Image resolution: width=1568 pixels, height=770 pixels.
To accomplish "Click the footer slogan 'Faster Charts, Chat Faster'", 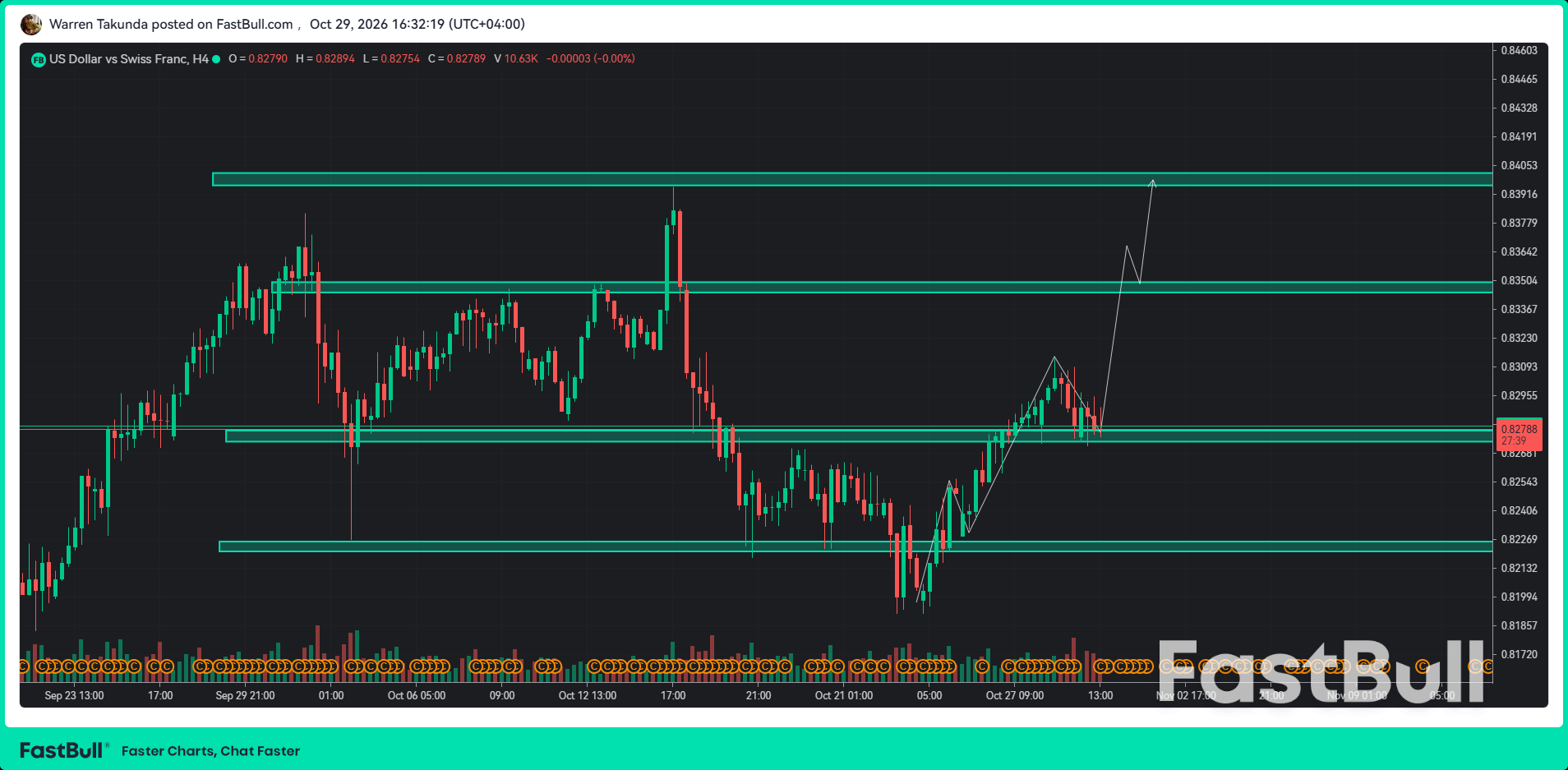I will (210, 751).
